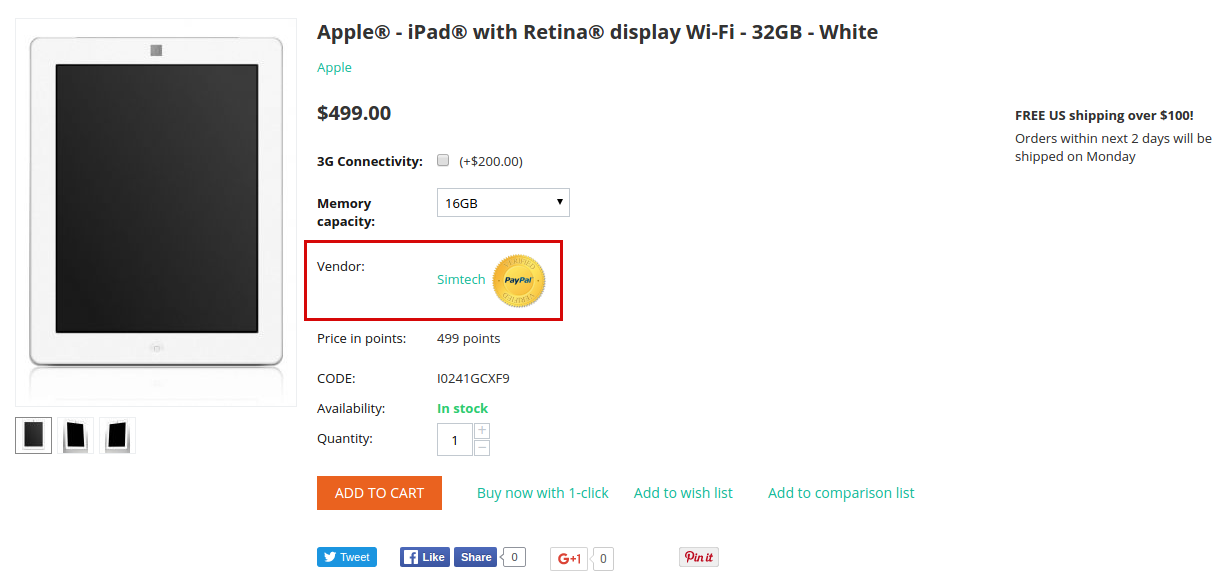Click the Facebook Share button

point(476,557)
